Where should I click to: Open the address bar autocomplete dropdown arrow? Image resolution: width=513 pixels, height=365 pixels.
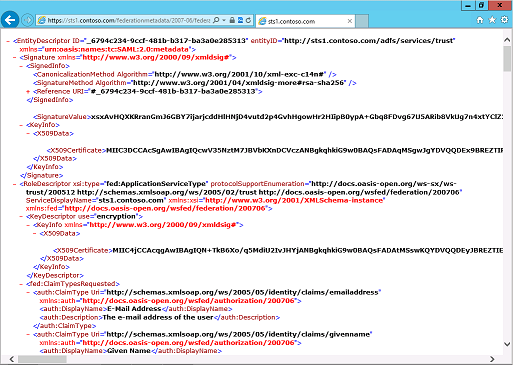[224, 20]
